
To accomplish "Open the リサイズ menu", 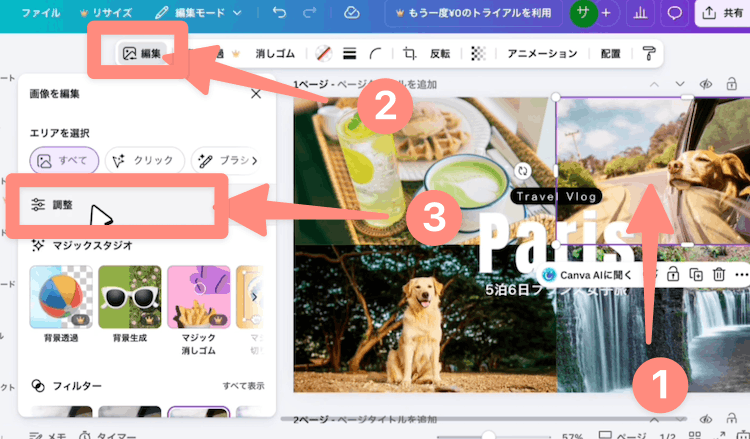I will (106, 13).
